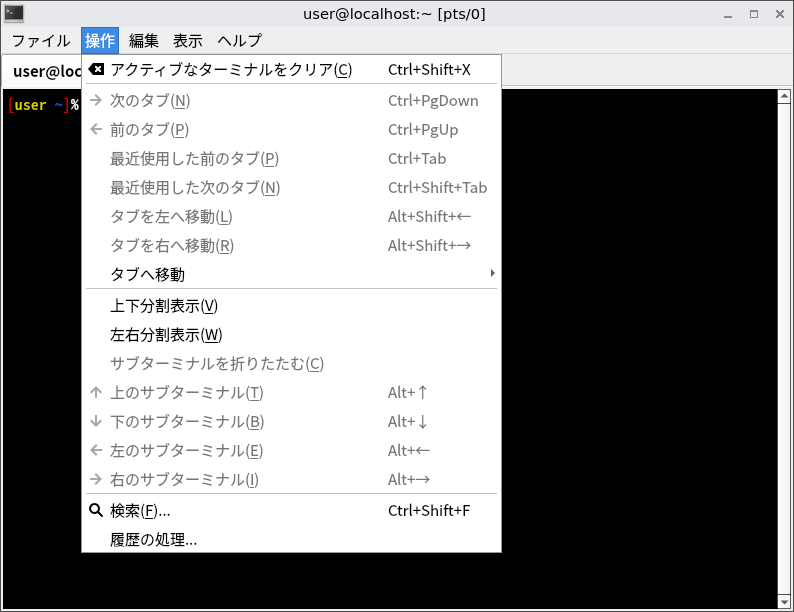
Task: Click the right arrow icon for 右のサブターミナル
Action: pyautogui.click(x=96, y=480)
